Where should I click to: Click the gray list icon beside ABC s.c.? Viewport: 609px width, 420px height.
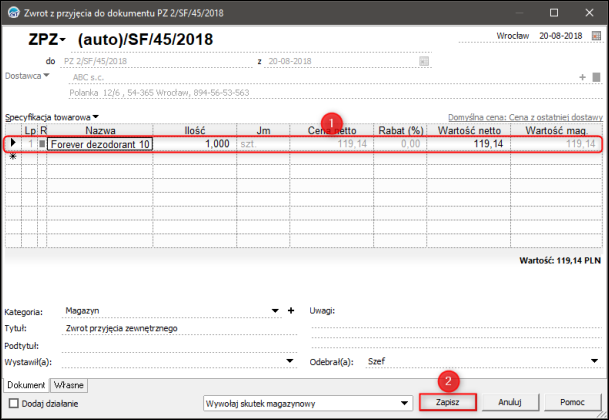click(x=597, y=77)
